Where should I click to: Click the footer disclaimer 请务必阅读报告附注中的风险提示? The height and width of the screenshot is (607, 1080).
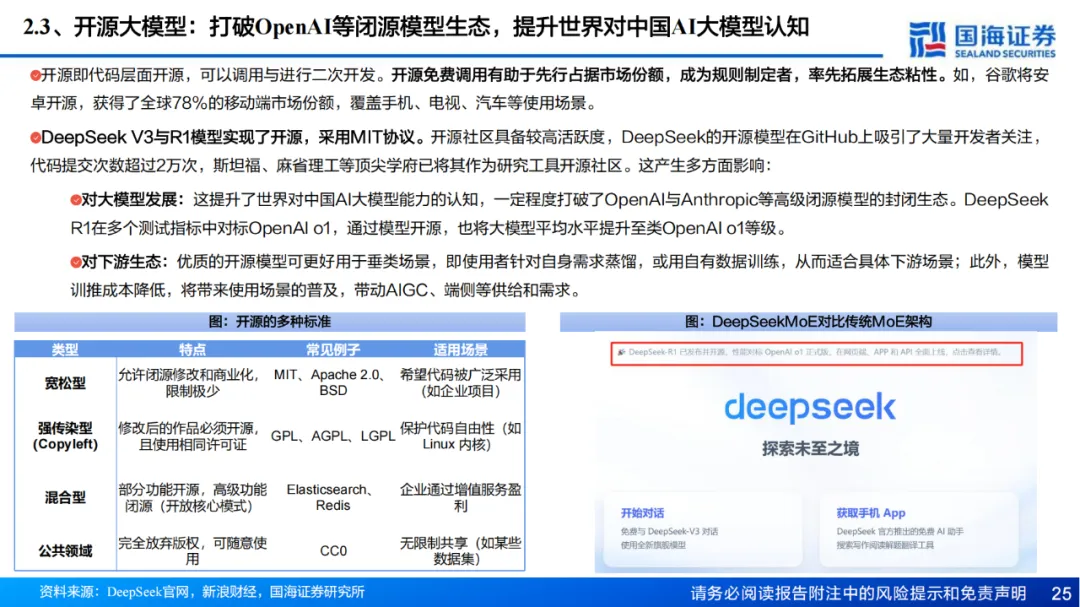(x=858, y=593)
